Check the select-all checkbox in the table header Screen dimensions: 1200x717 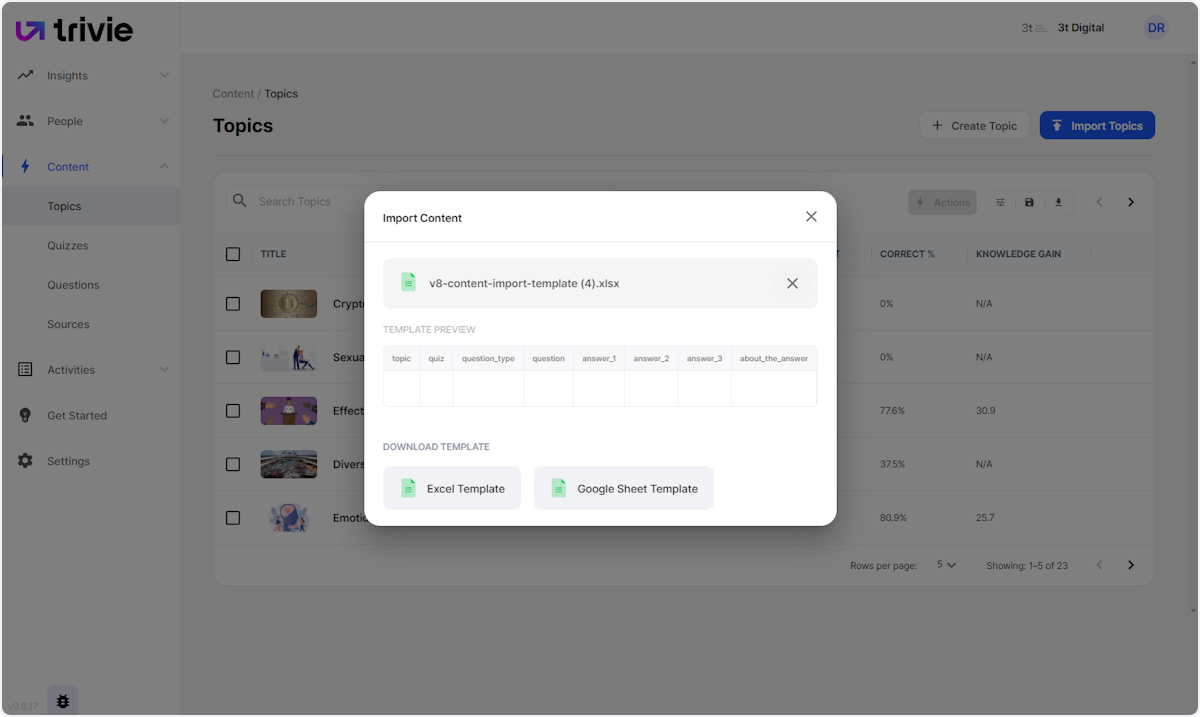[x=233, y=253]
